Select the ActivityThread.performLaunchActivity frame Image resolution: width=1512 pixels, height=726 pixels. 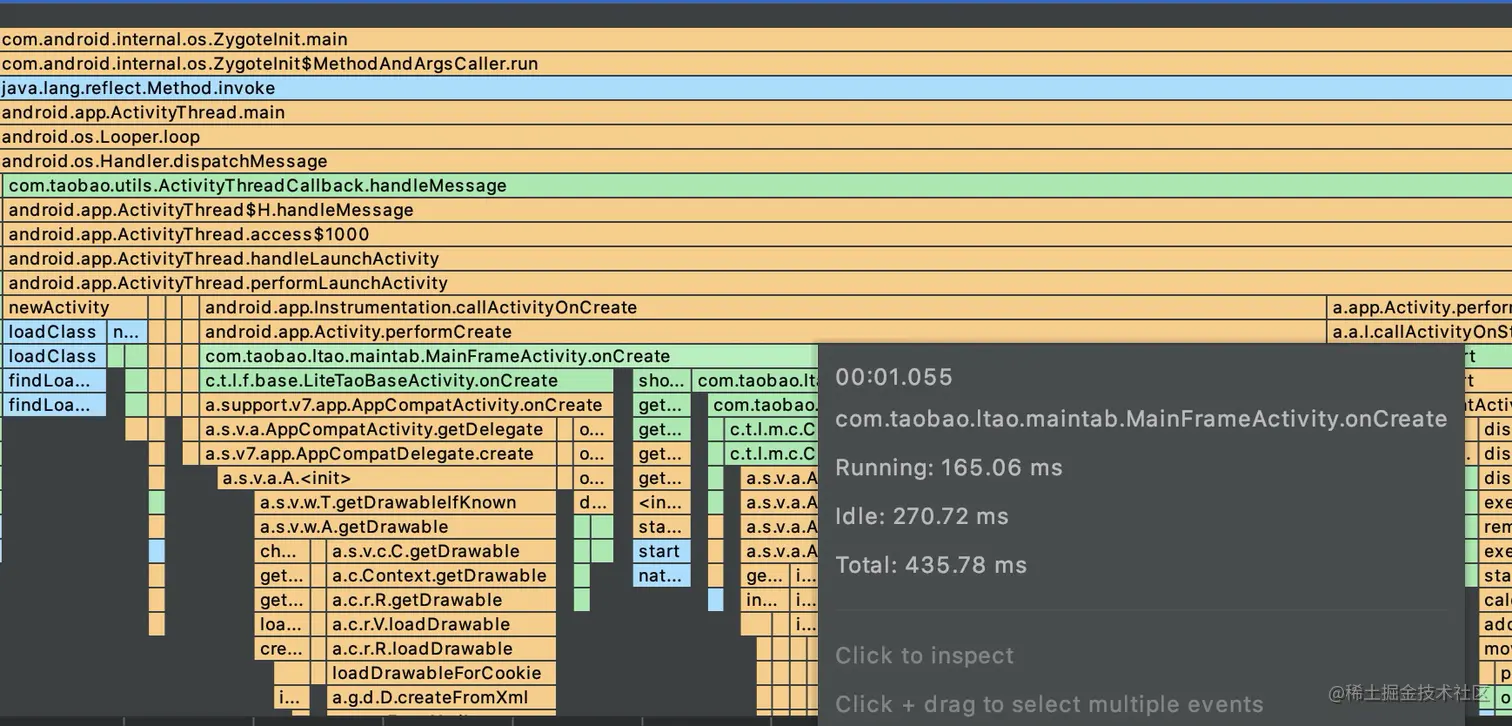tap(758, 283)
